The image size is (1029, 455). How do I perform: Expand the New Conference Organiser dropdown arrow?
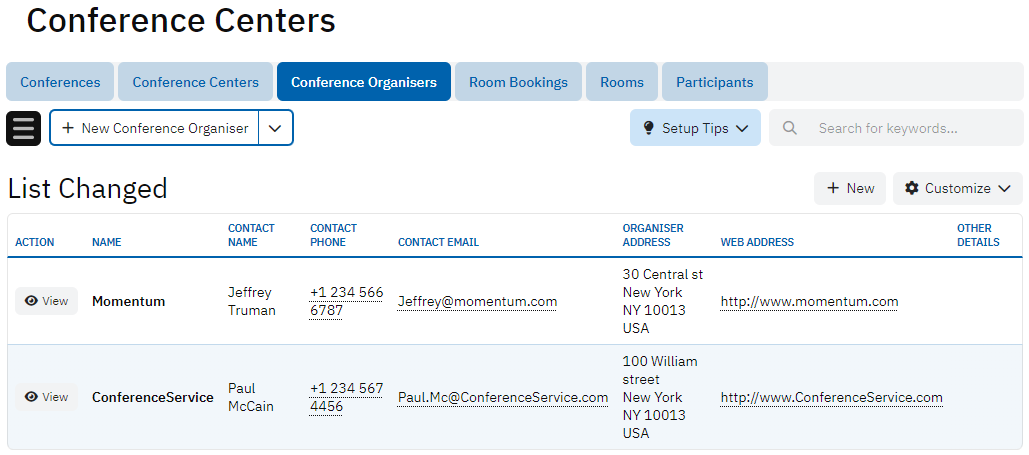click(x=276, y=128)
